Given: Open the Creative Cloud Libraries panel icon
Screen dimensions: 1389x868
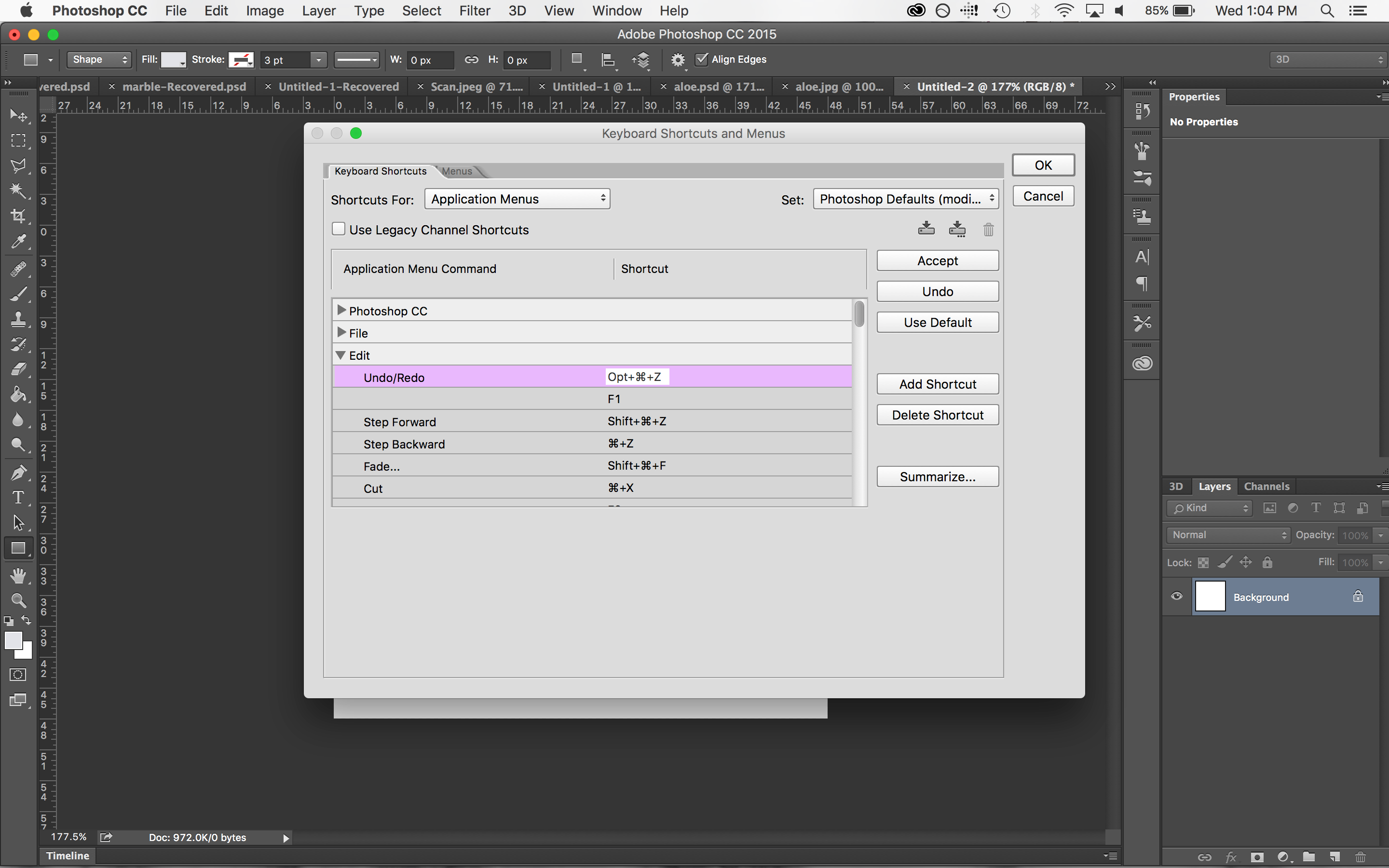Looking at the screenshot, I should click(x=1142, y=364).
